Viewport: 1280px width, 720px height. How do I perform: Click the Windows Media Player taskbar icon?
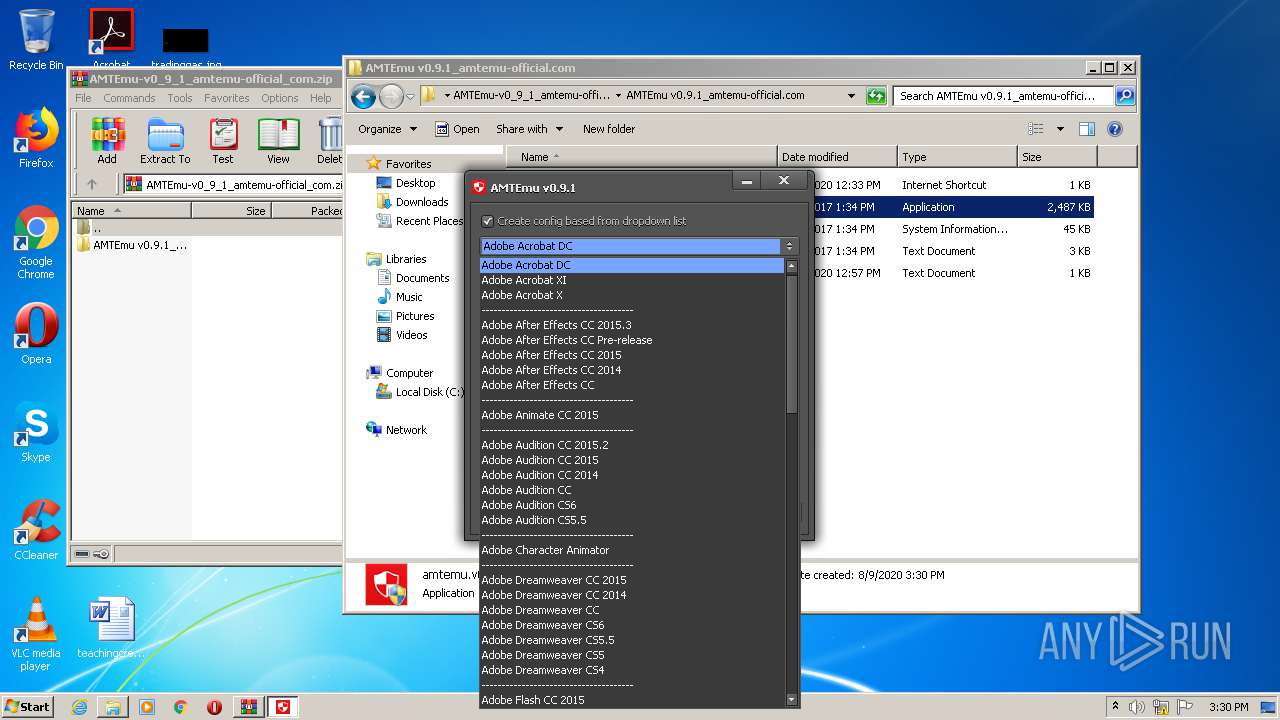pyautogui.click(x=147, y=707)
